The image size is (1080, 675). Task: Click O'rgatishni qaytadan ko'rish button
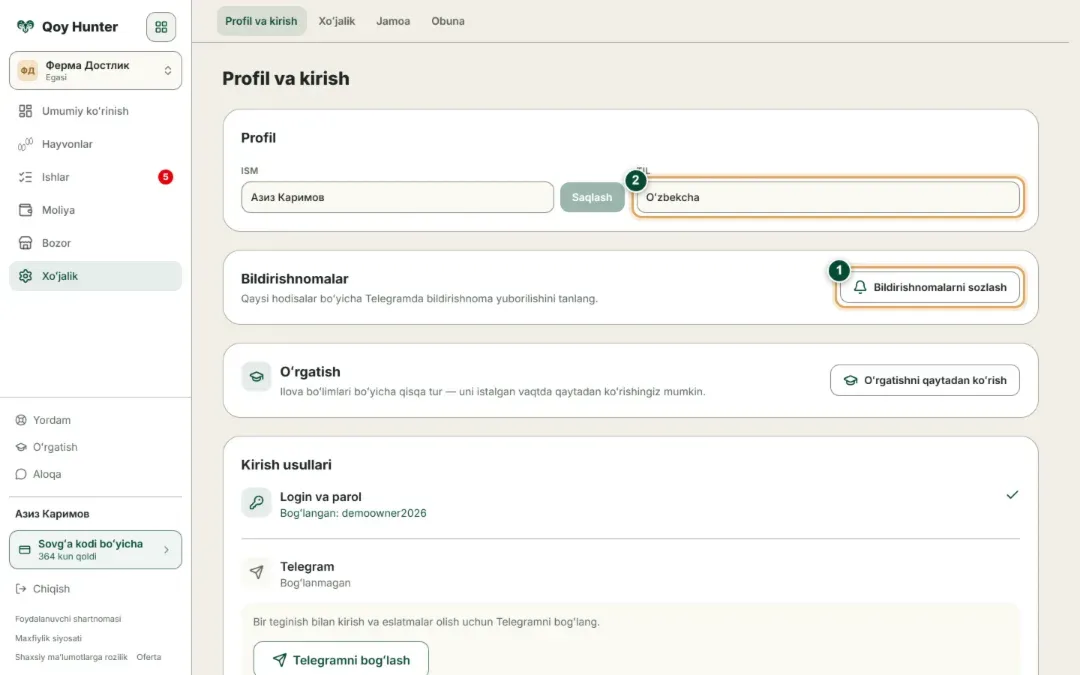(924, 380)
